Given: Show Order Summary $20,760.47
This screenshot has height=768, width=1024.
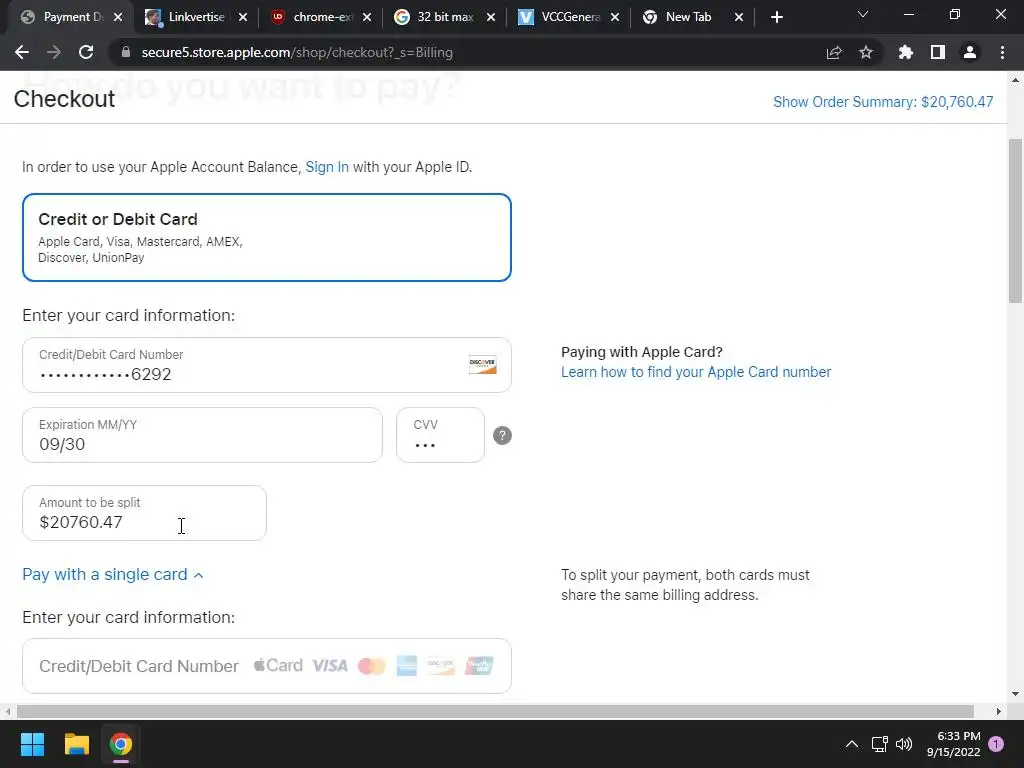Looking at the screenshot, I should (883, 102).
